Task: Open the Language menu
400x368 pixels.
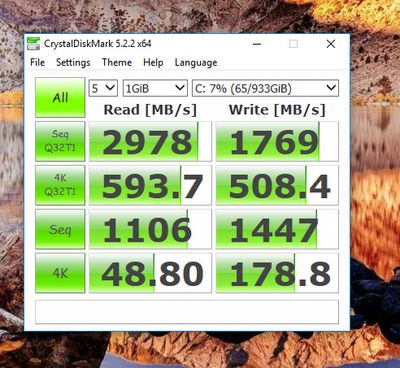Action: (196, 63)
